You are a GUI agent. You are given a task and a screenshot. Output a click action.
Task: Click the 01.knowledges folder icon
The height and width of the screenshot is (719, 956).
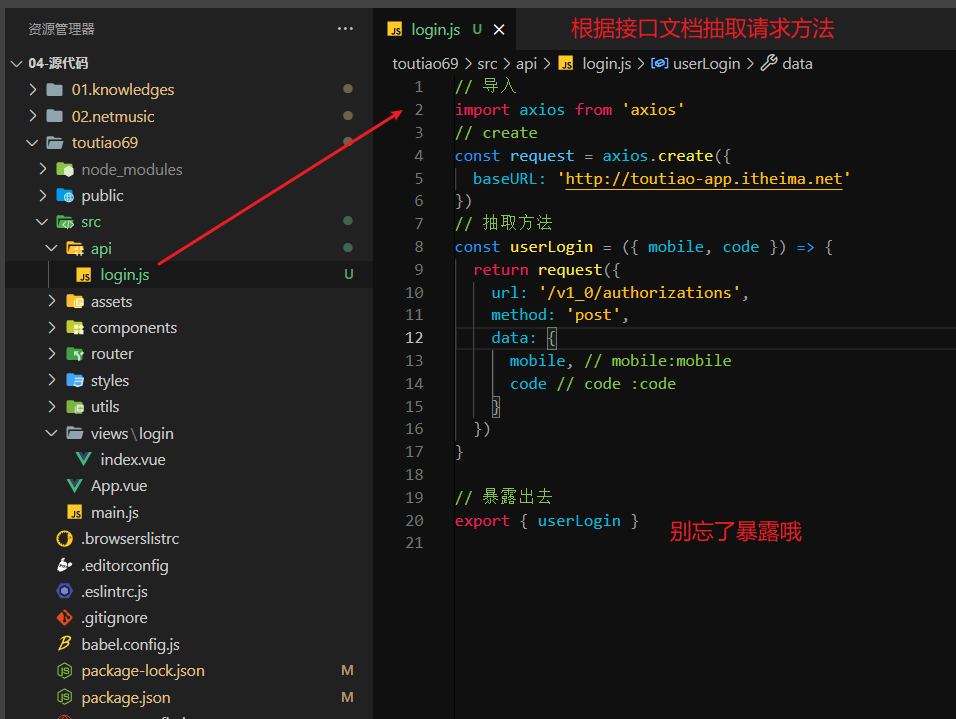point(55,90)
